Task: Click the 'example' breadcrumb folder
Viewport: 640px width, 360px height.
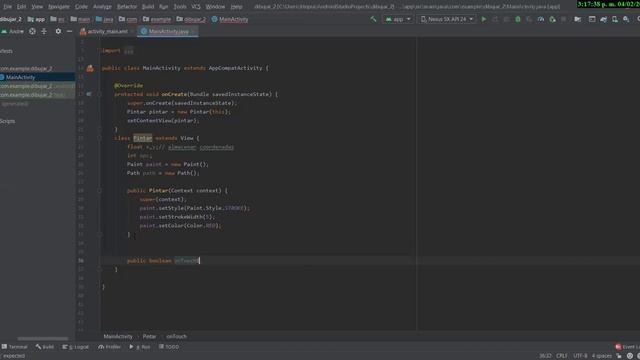Action: point(157,19)
